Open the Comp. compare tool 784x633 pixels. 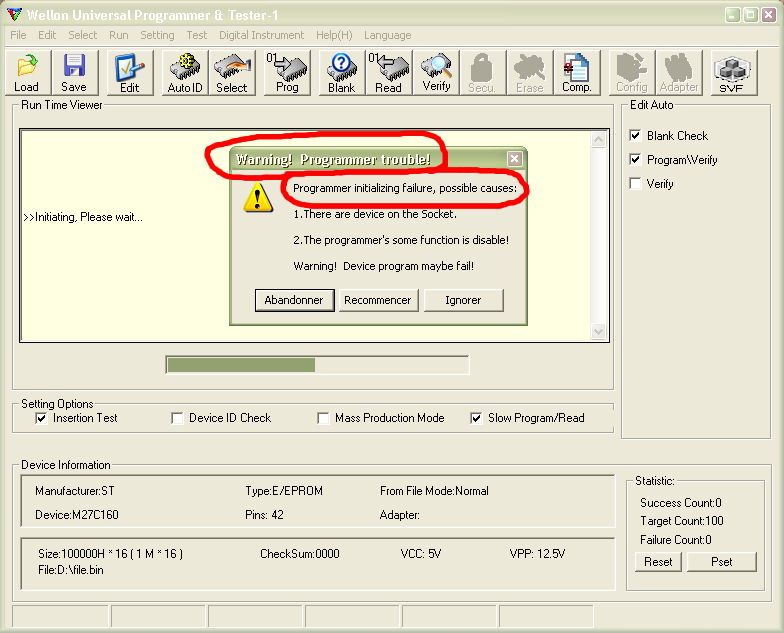tap(576, 72)
